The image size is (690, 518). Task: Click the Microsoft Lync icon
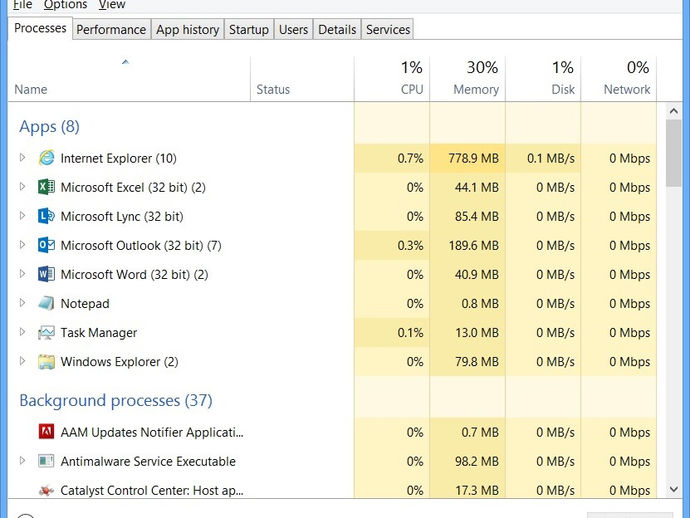click(x=46, y=216)
